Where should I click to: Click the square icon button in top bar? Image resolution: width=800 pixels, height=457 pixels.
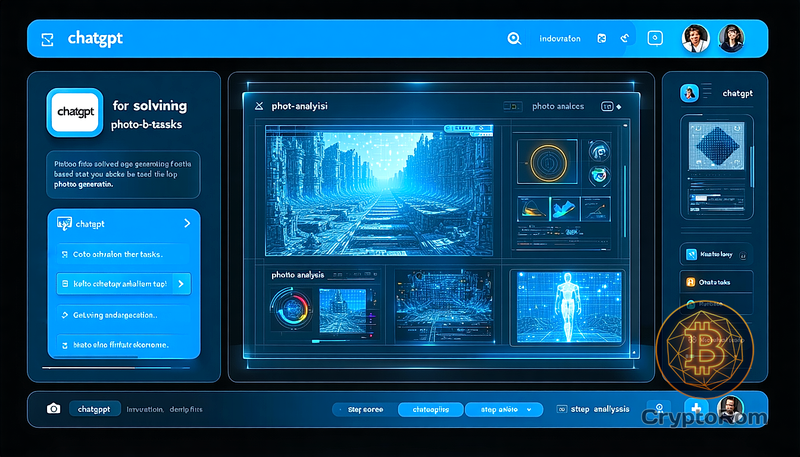coord(655,39)
